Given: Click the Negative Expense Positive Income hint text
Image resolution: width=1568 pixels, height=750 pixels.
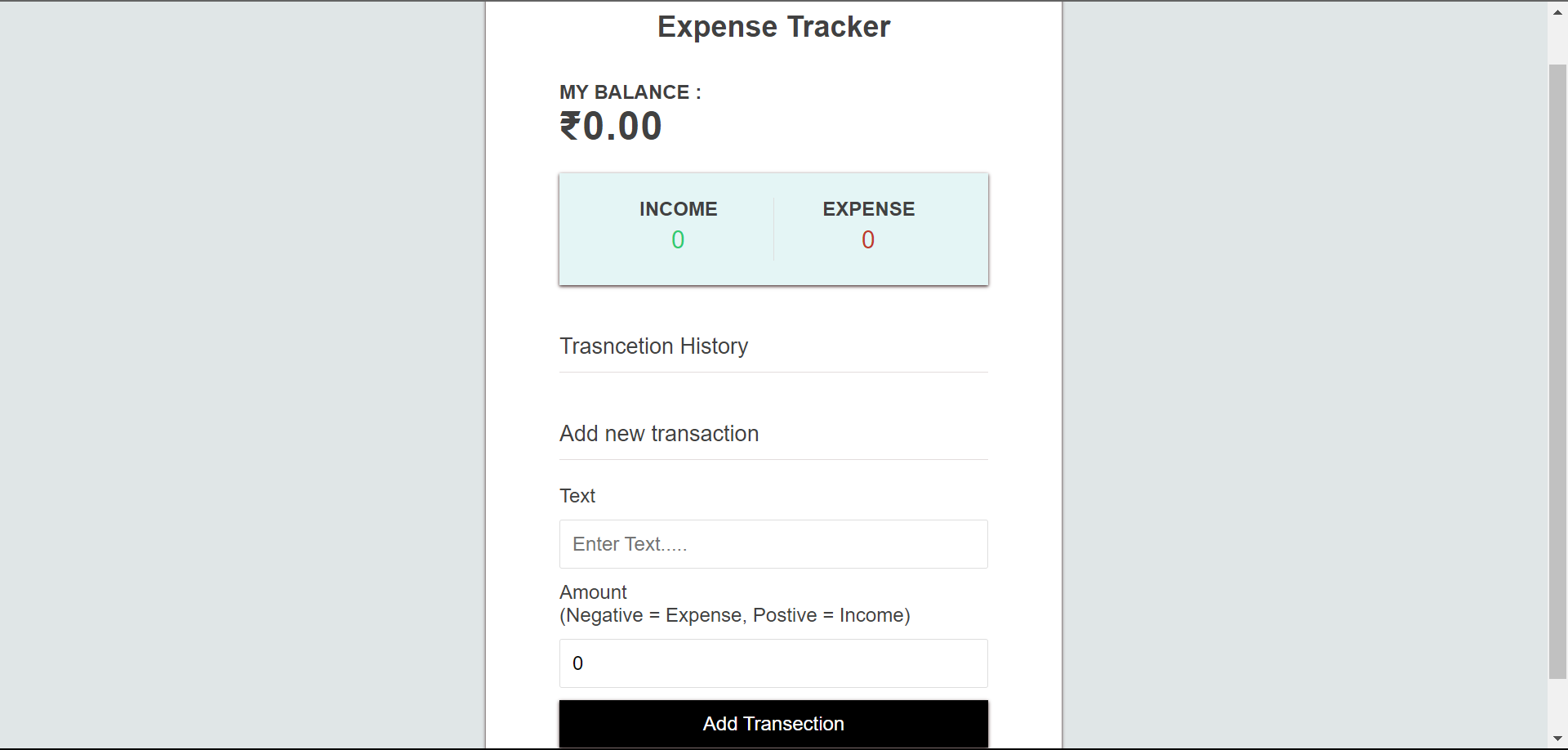Looking at the screenshot, I should [734, 615].
